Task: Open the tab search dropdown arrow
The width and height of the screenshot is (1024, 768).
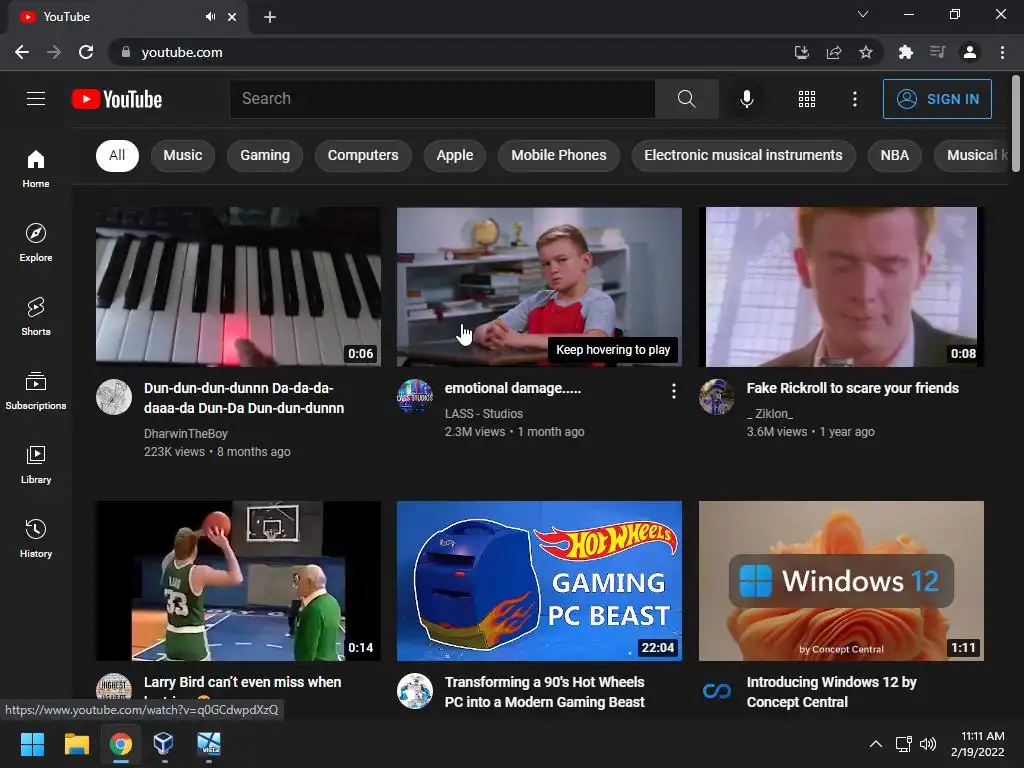Action: pos(863,14)
